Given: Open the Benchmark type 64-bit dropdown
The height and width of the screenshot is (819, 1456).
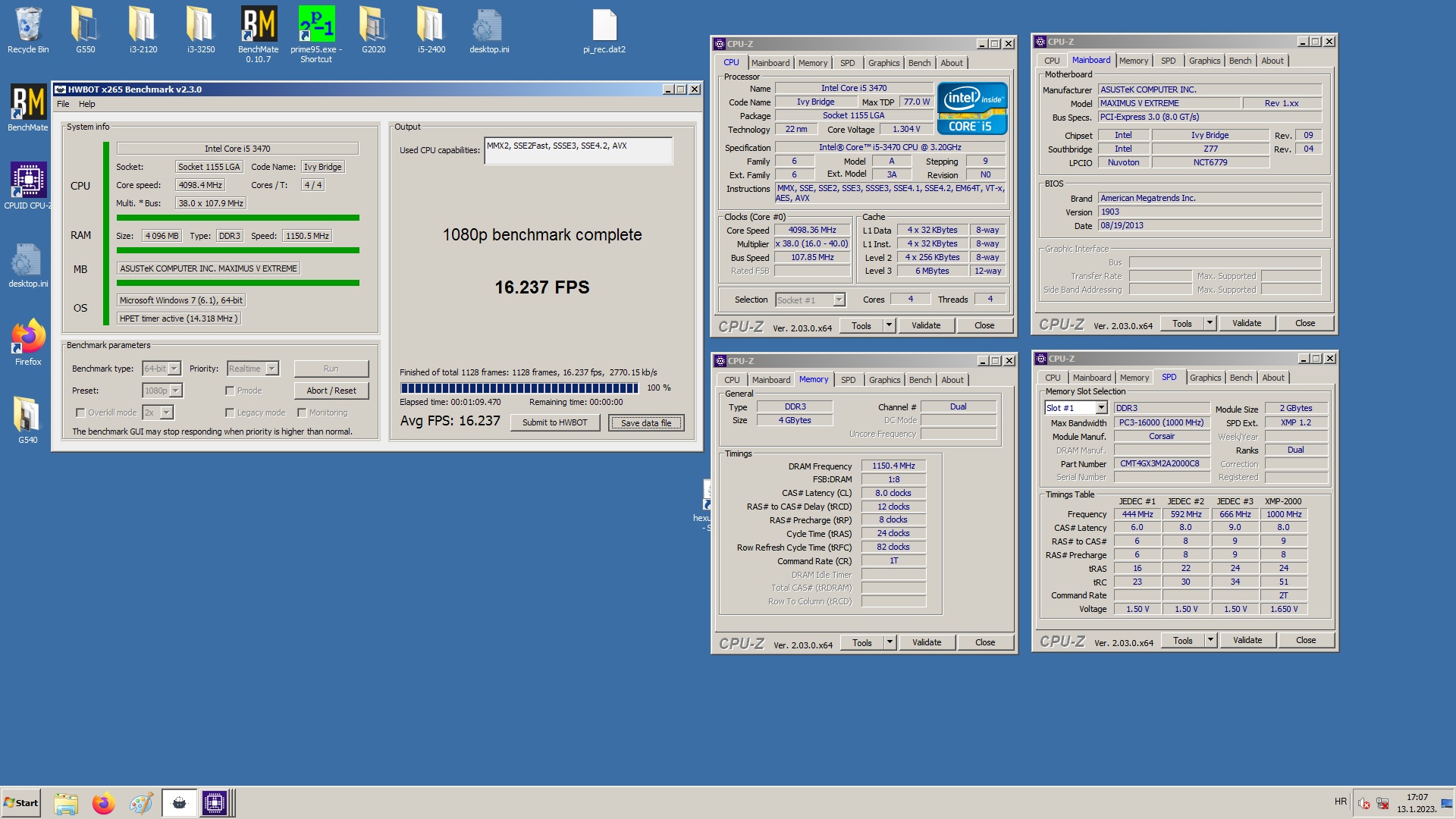Looking at the screenshot, I should (x=162, y=369).
